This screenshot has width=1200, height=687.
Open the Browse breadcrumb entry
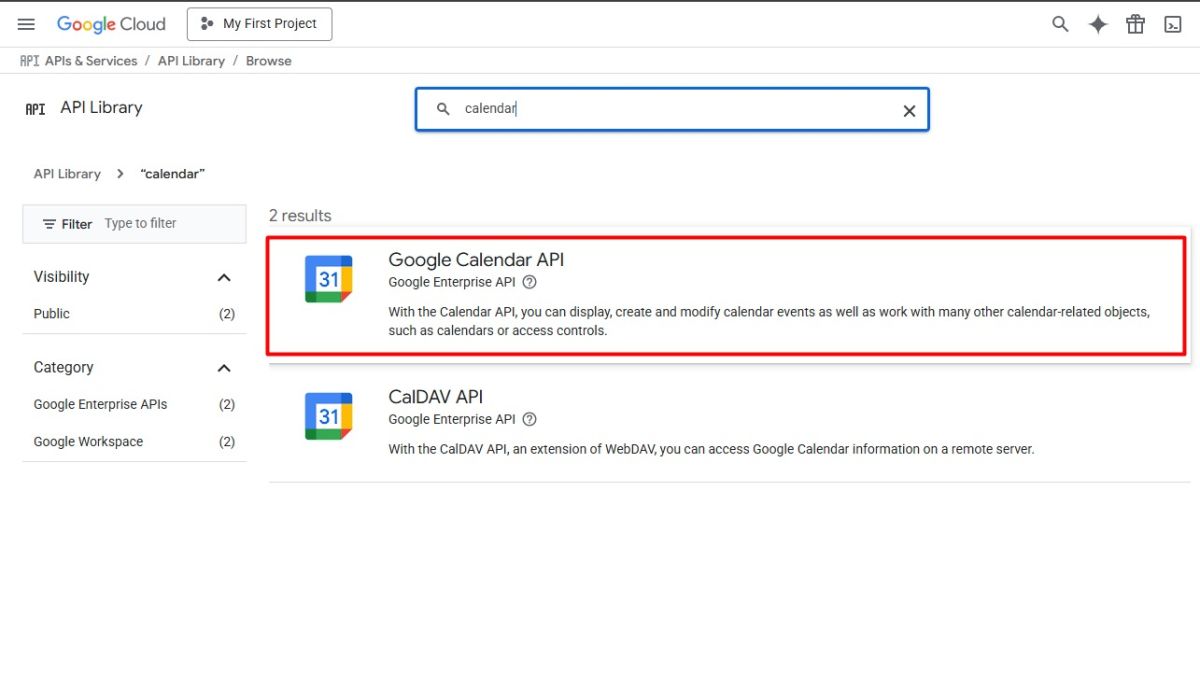tap(268, 60)
